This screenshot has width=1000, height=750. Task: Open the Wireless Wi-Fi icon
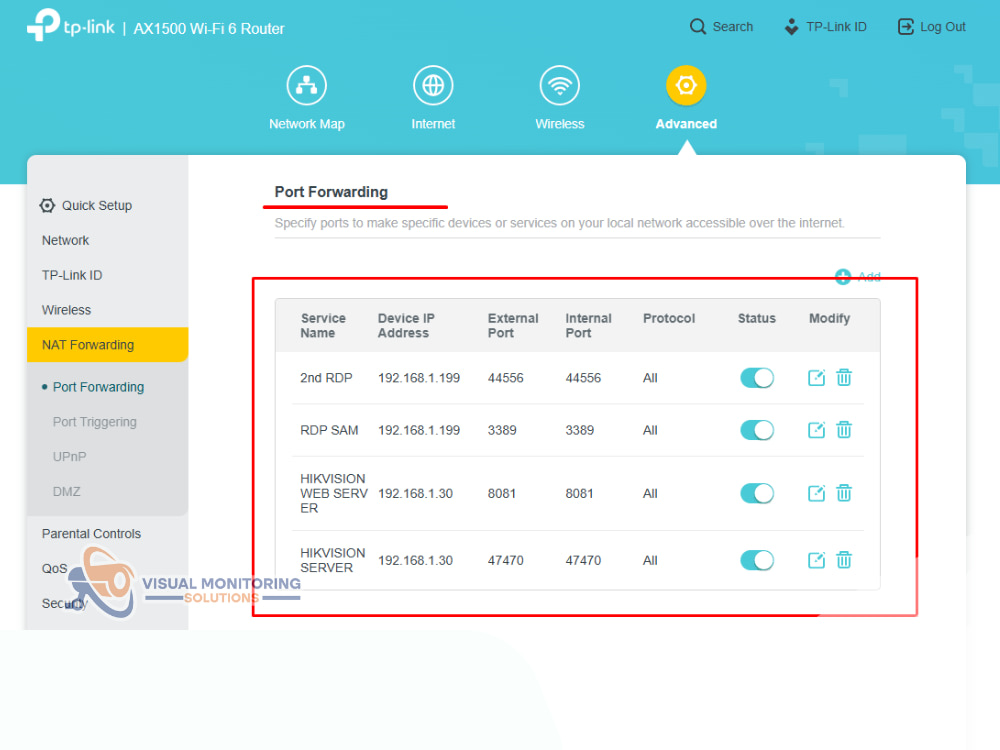[x=559, y=85]
